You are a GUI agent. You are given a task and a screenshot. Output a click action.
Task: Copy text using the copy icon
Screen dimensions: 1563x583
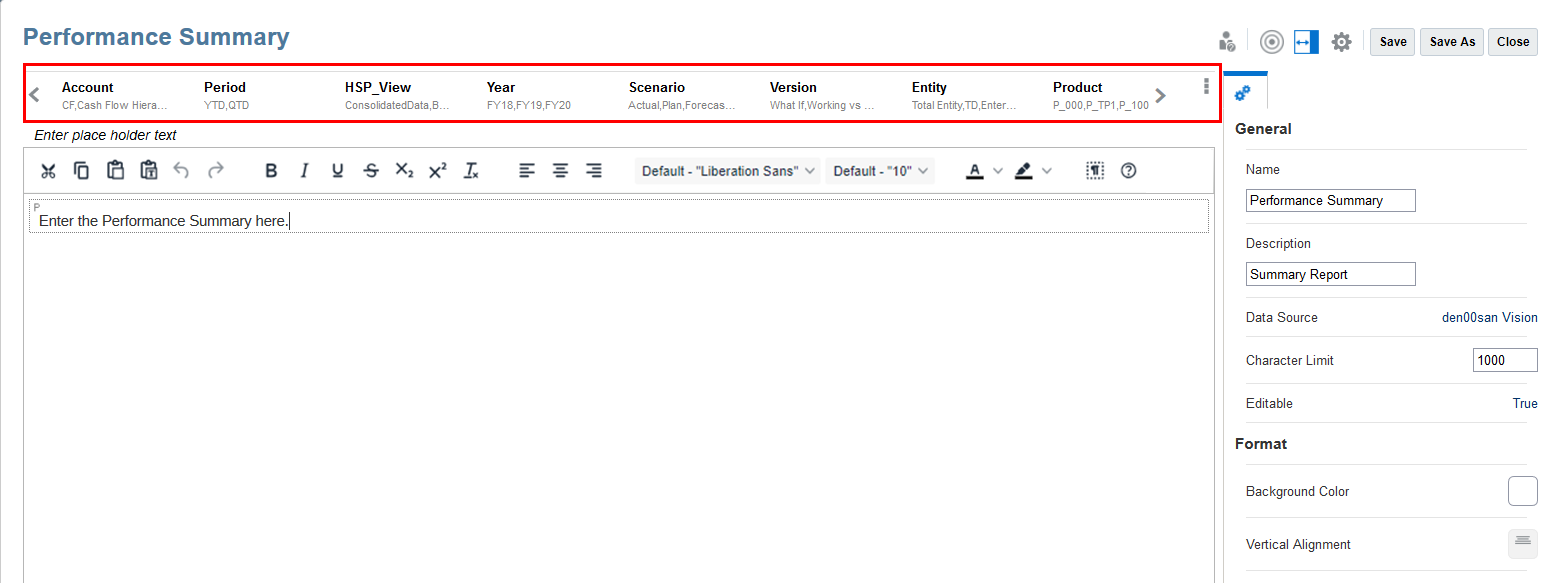82,170
